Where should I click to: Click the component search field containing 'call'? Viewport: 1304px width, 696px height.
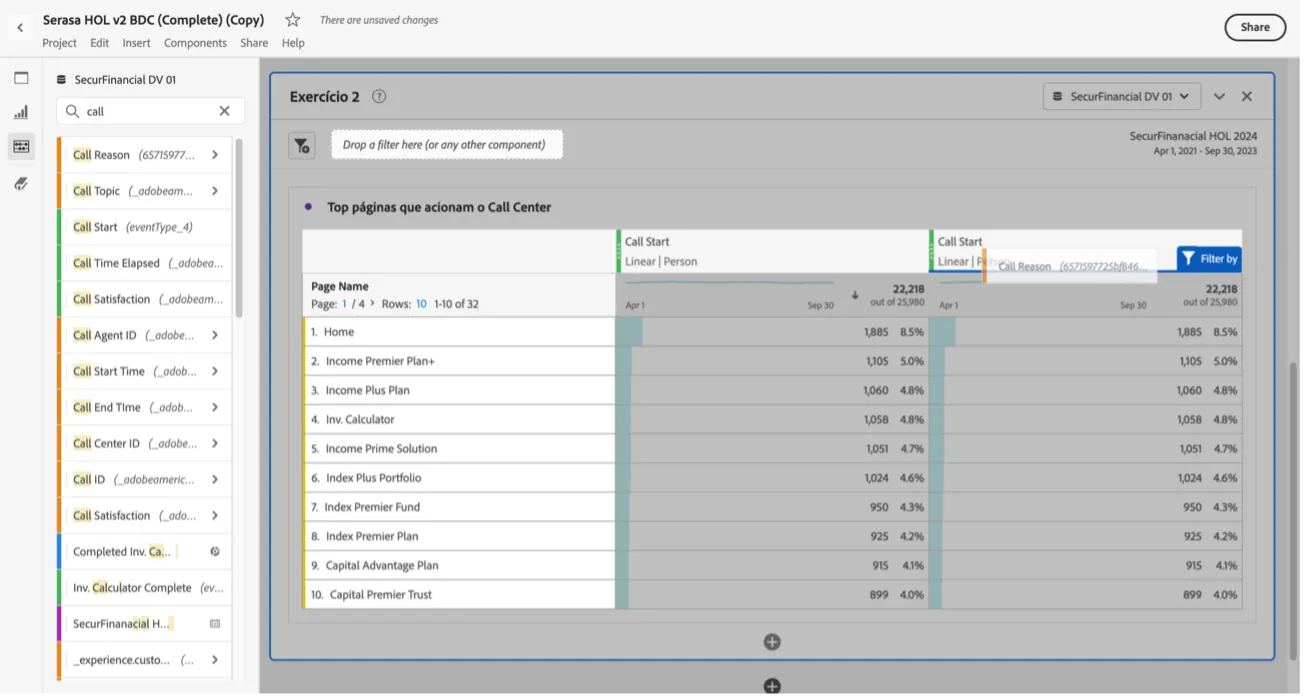click(150, 111)
